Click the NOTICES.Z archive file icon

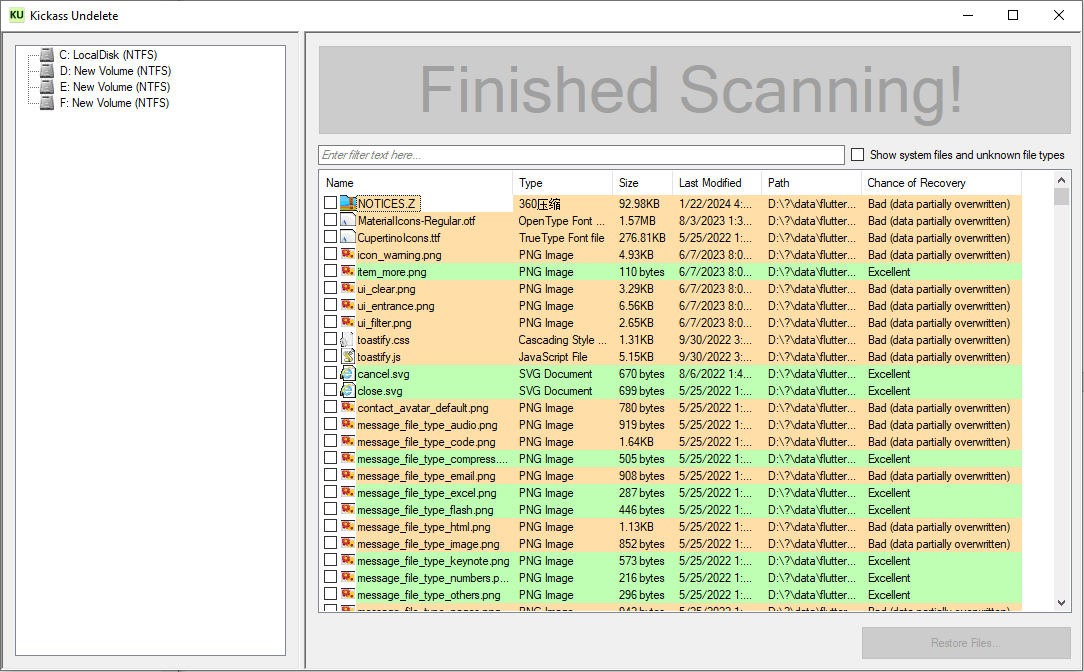point(347,204)
